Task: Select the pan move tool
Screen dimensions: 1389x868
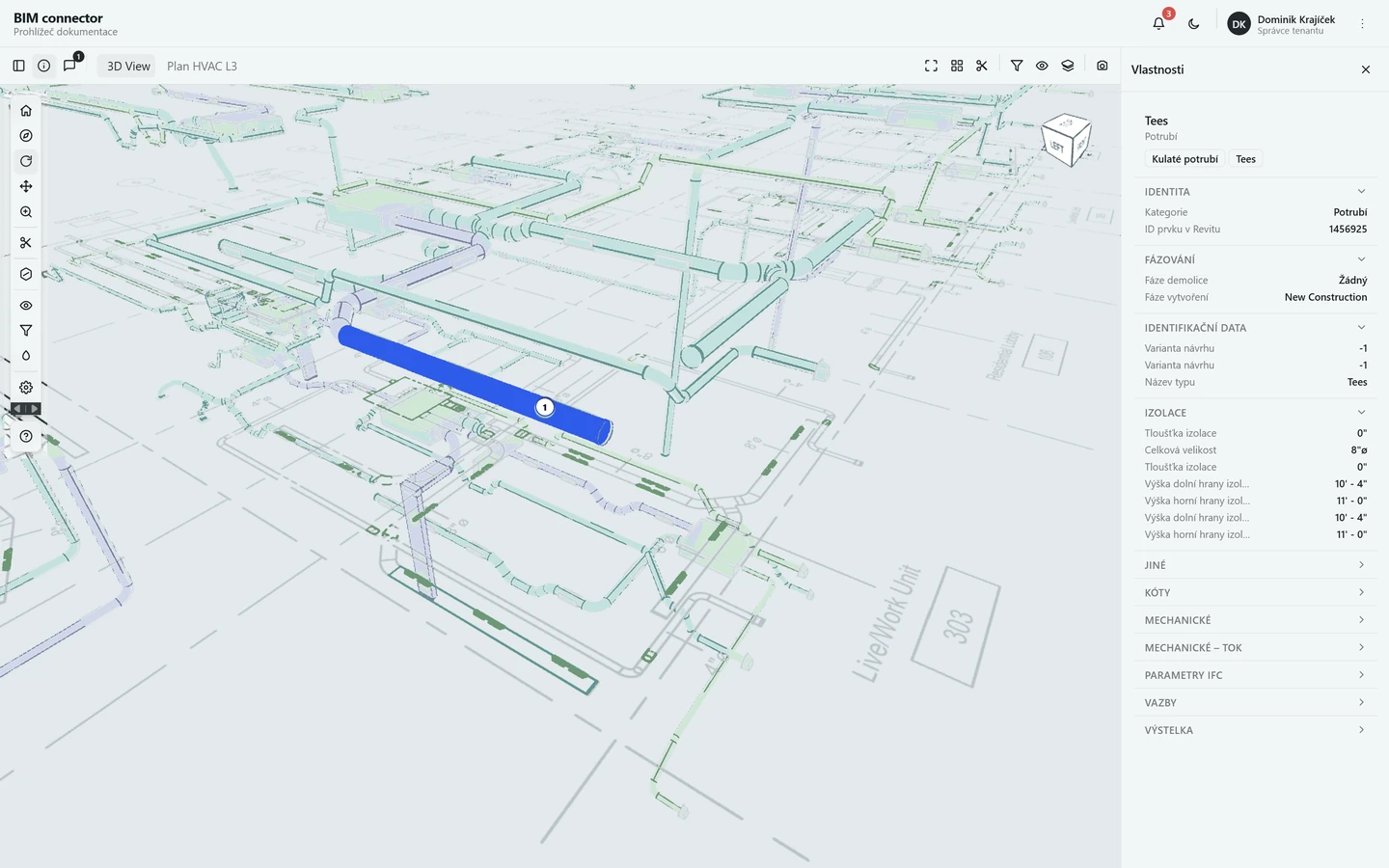Action: (x=26, y=186)
